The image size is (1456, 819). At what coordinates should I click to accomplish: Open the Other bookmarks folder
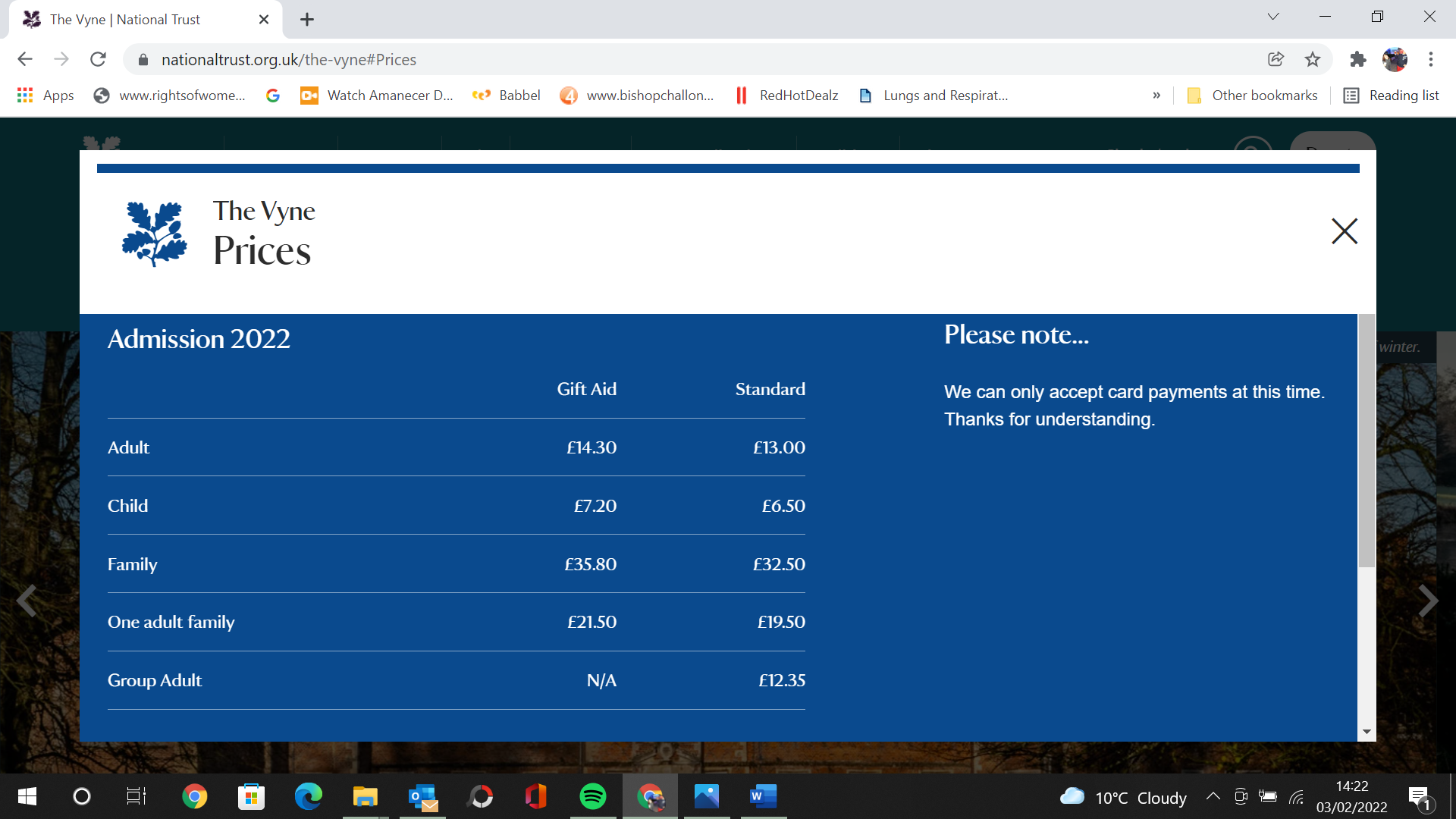point(1253,96)
